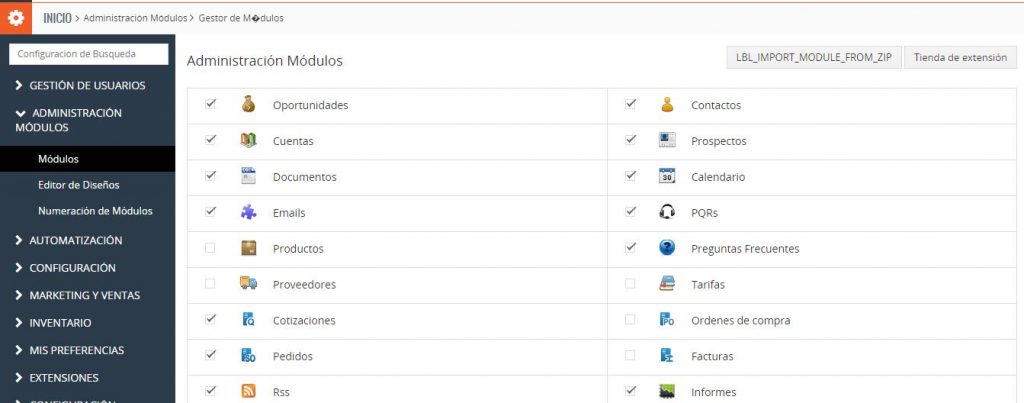Click the Oportunidades money bag icon
The image size is (1024, 403).
249,104
